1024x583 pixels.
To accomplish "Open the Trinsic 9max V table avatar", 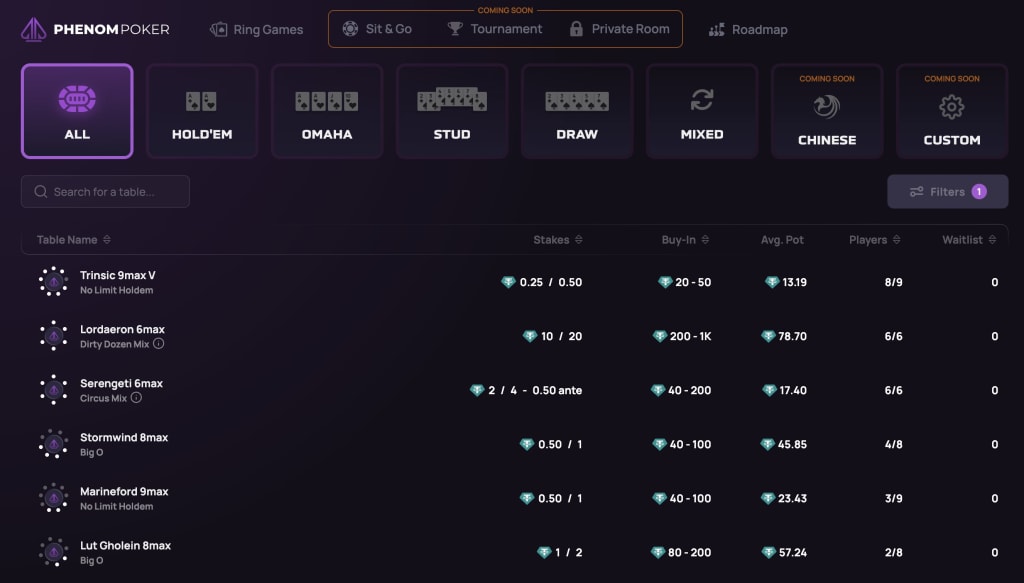I will pos(53,282).
